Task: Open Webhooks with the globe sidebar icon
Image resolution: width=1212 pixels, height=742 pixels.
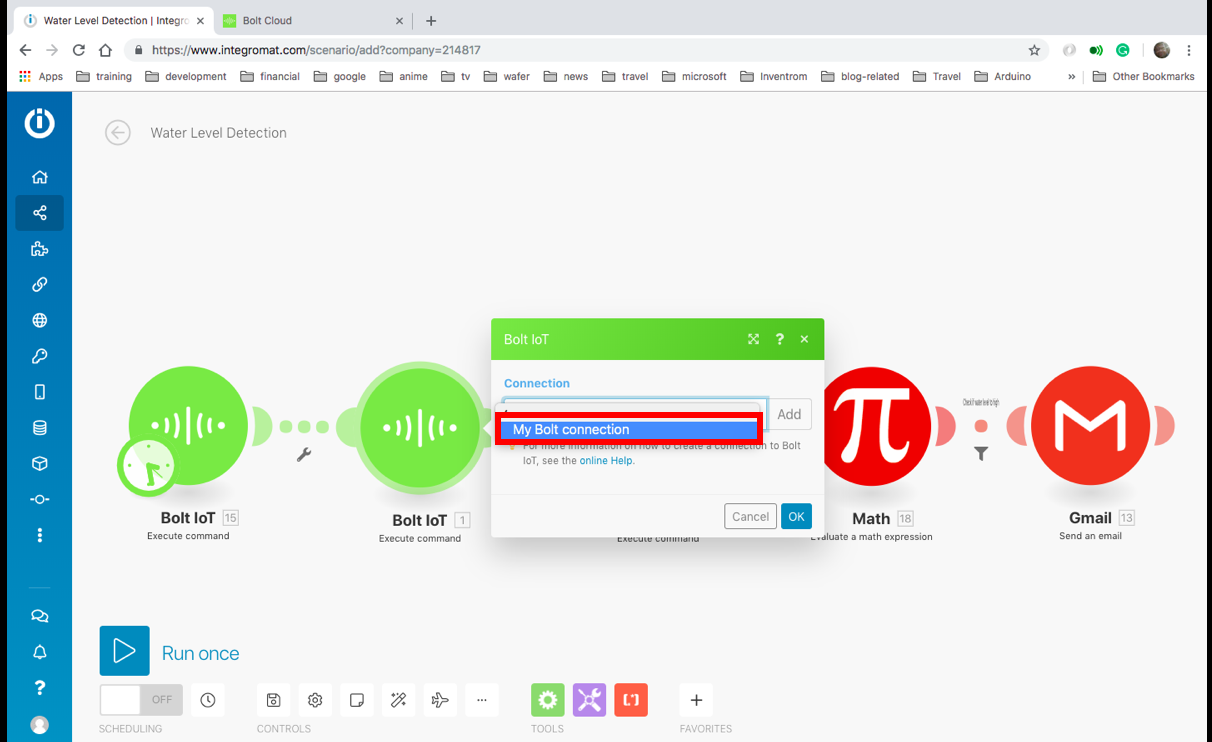Action: [39, 320]
